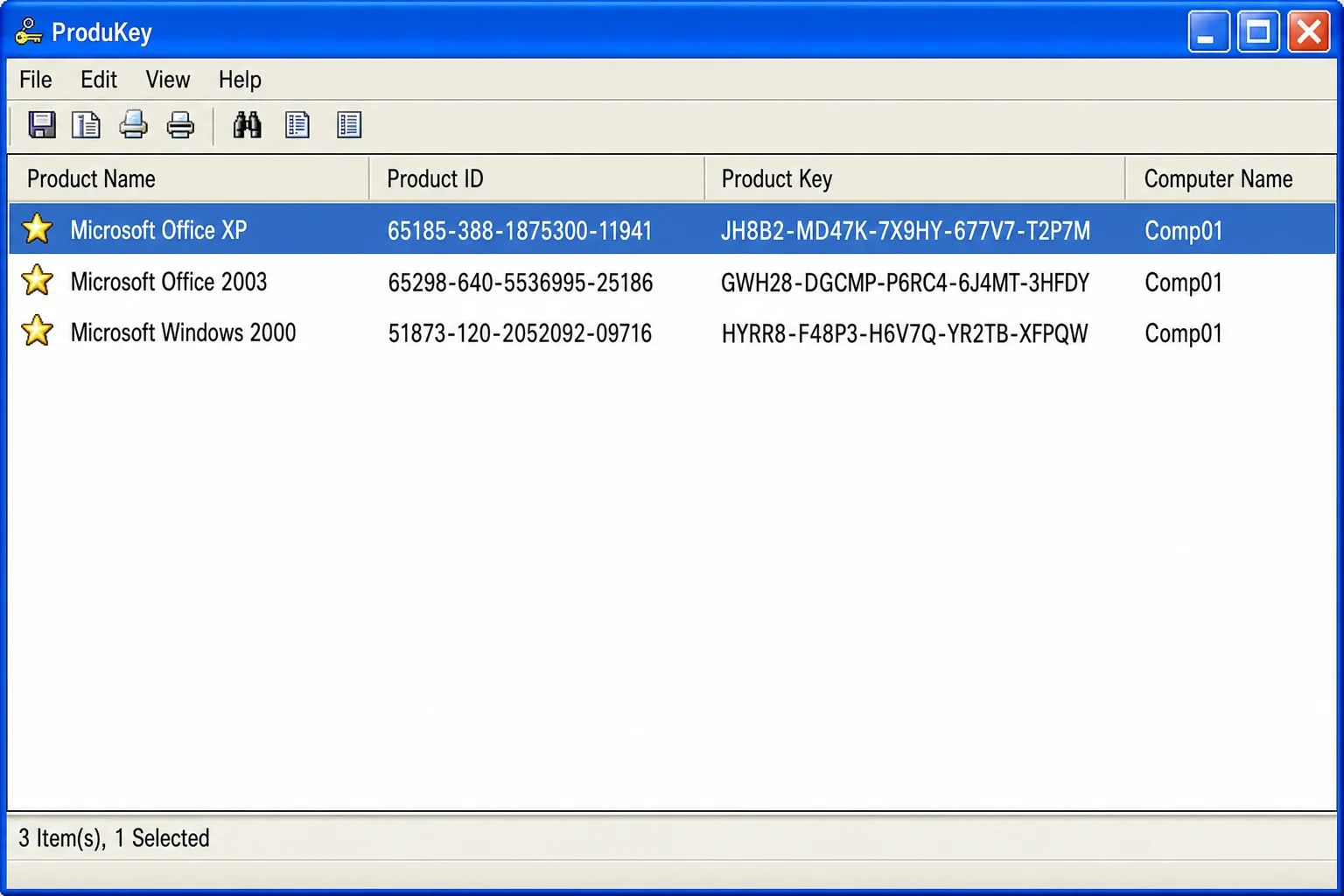The width and height of the screenshot is (1344, 896).
Task: Sort by the Computer Name column header
Action: click(x=1231, y=179)
